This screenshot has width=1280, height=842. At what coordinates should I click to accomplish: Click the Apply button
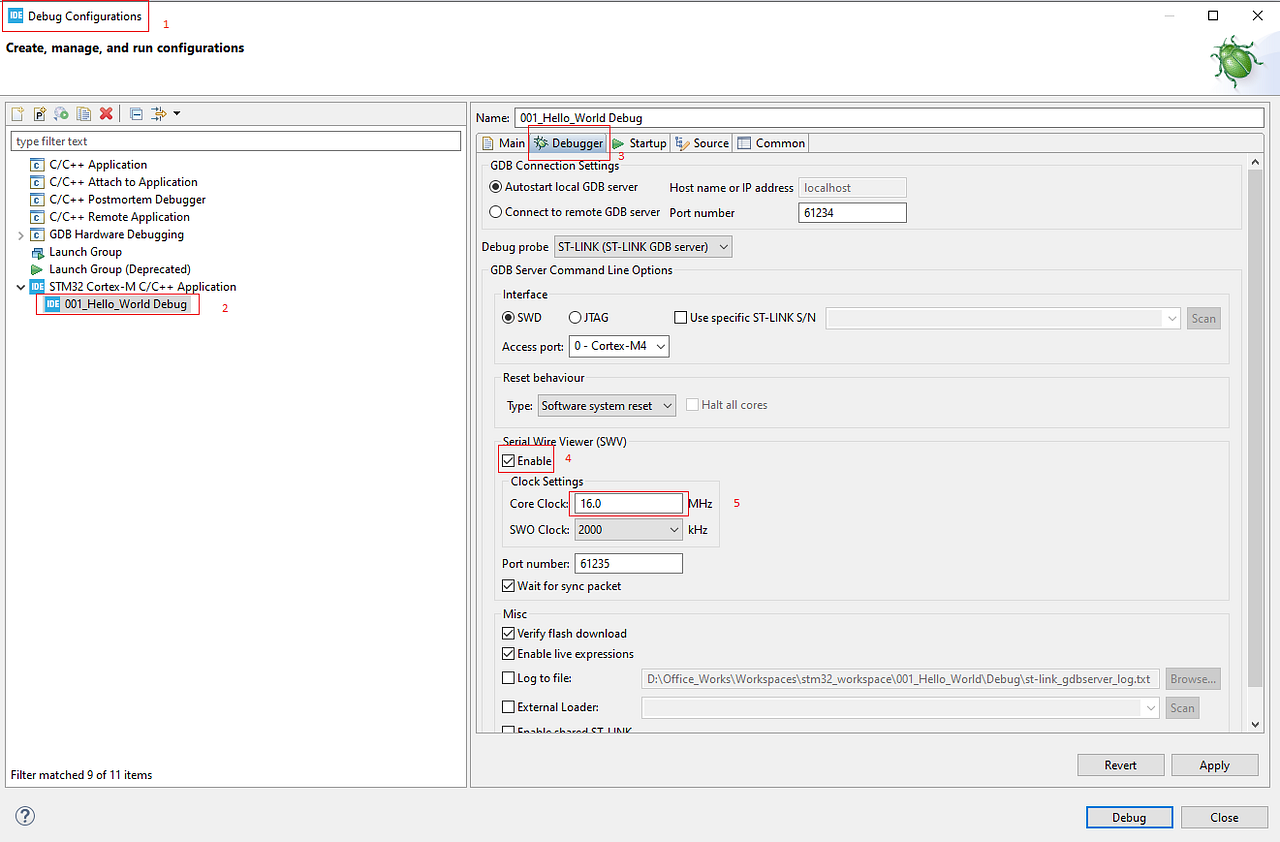(x=1214, y=764)
